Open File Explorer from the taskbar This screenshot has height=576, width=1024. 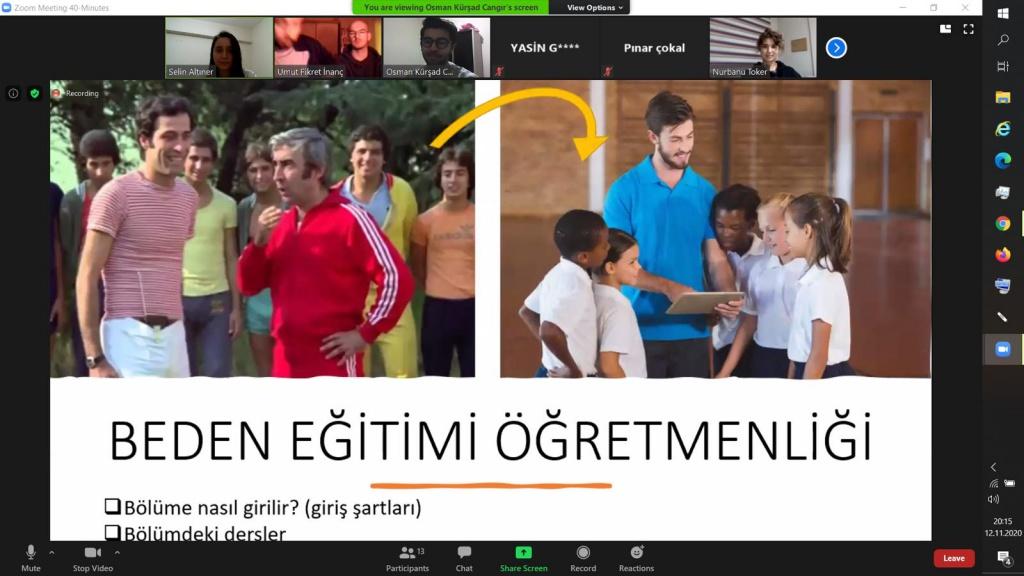point(1003,97)
